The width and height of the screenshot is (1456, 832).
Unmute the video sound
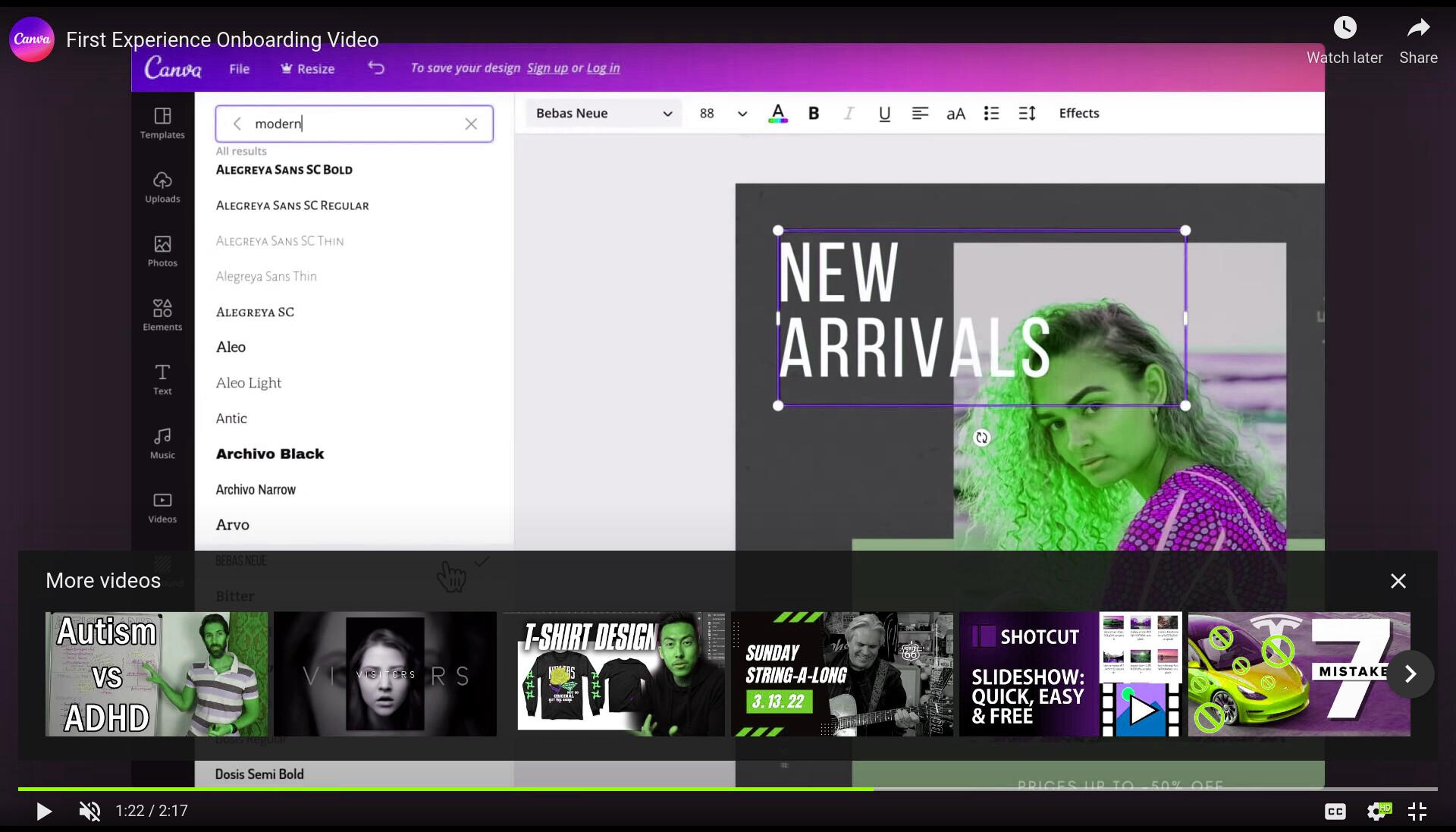click(x=89, y=812)
